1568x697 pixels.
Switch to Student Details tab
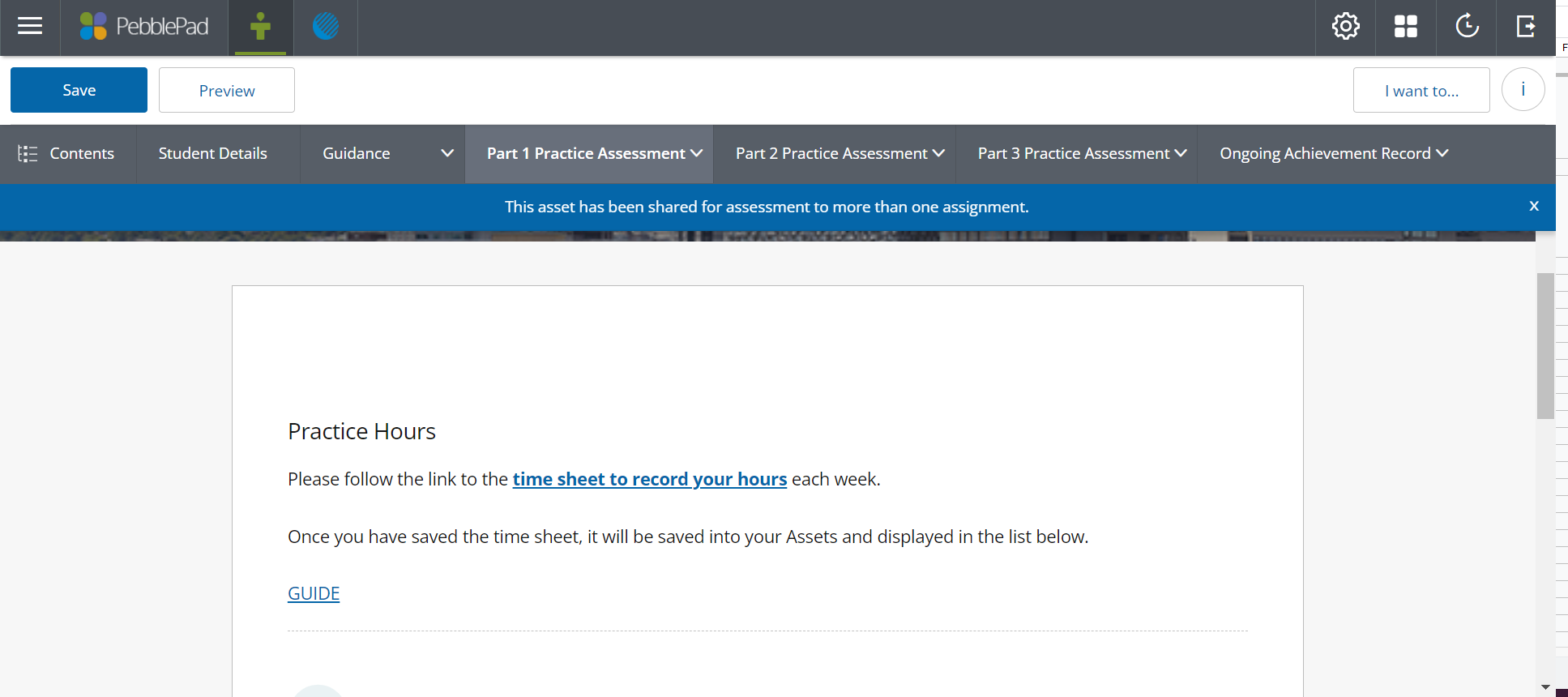pos(213,153)
